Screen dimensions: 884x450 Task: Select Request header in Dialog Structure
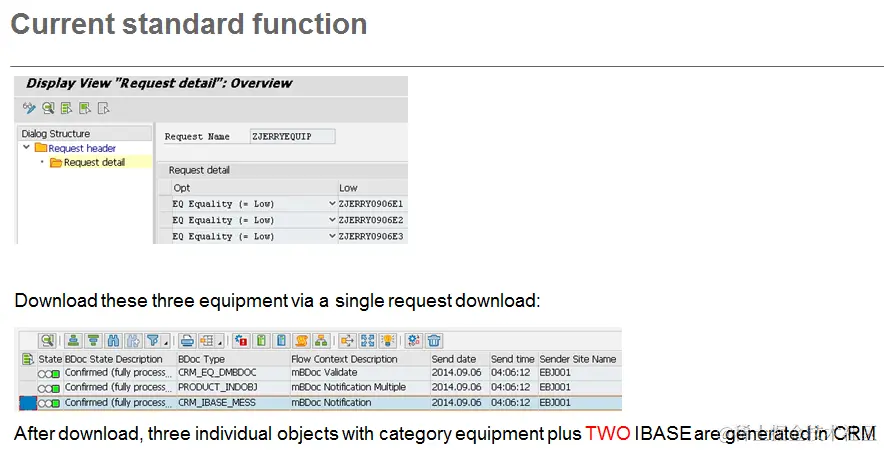pyautogui.click(x=82, y=148)
